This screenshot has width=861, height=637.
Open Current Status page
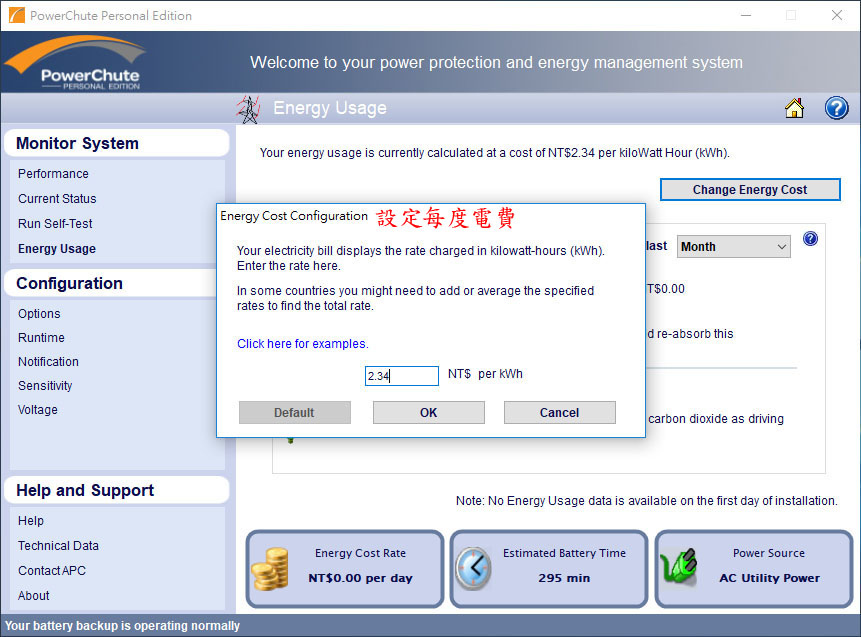(57, 199)
